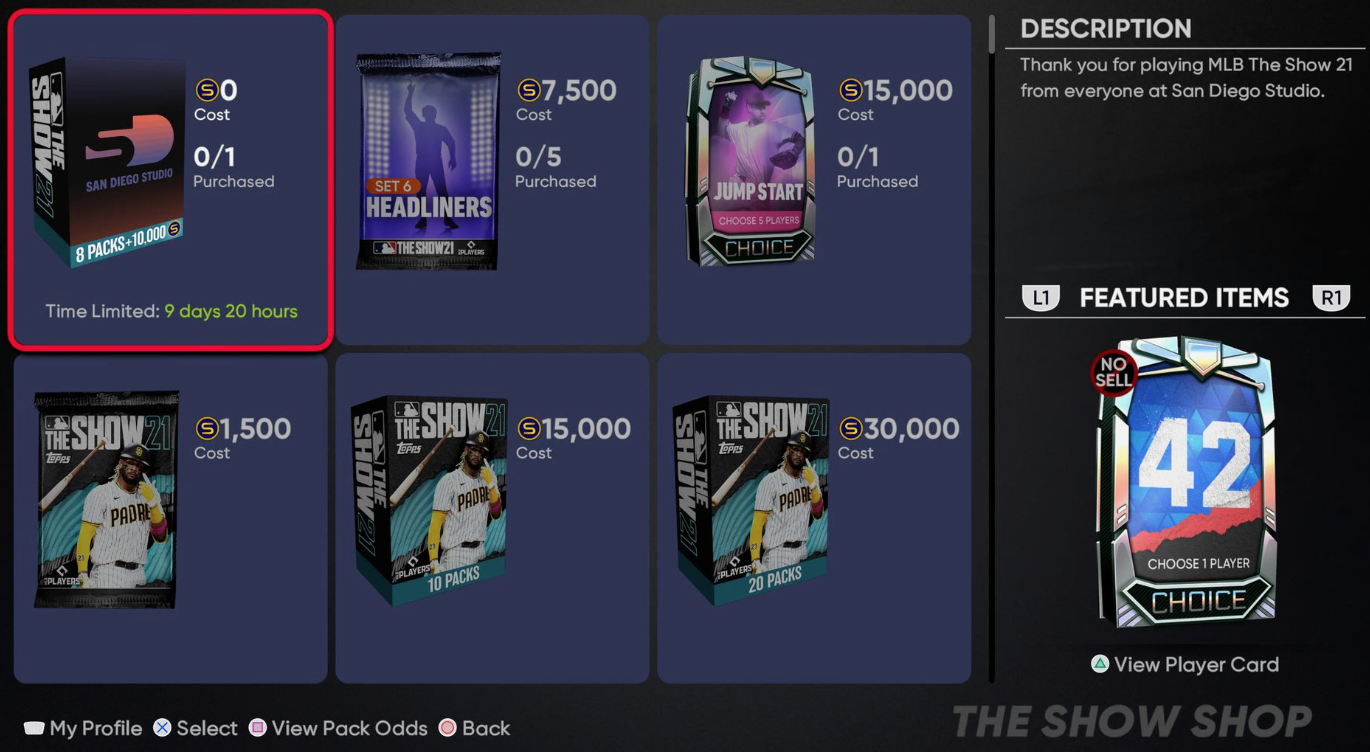Pick the 20 Packs bundle box
This screenshot has height=752, width=1370.
(x=814, y=518)
